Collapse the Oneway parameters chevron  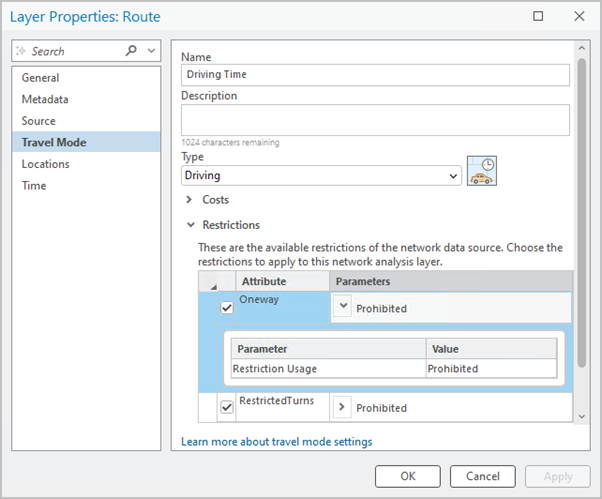pos(343,308)
